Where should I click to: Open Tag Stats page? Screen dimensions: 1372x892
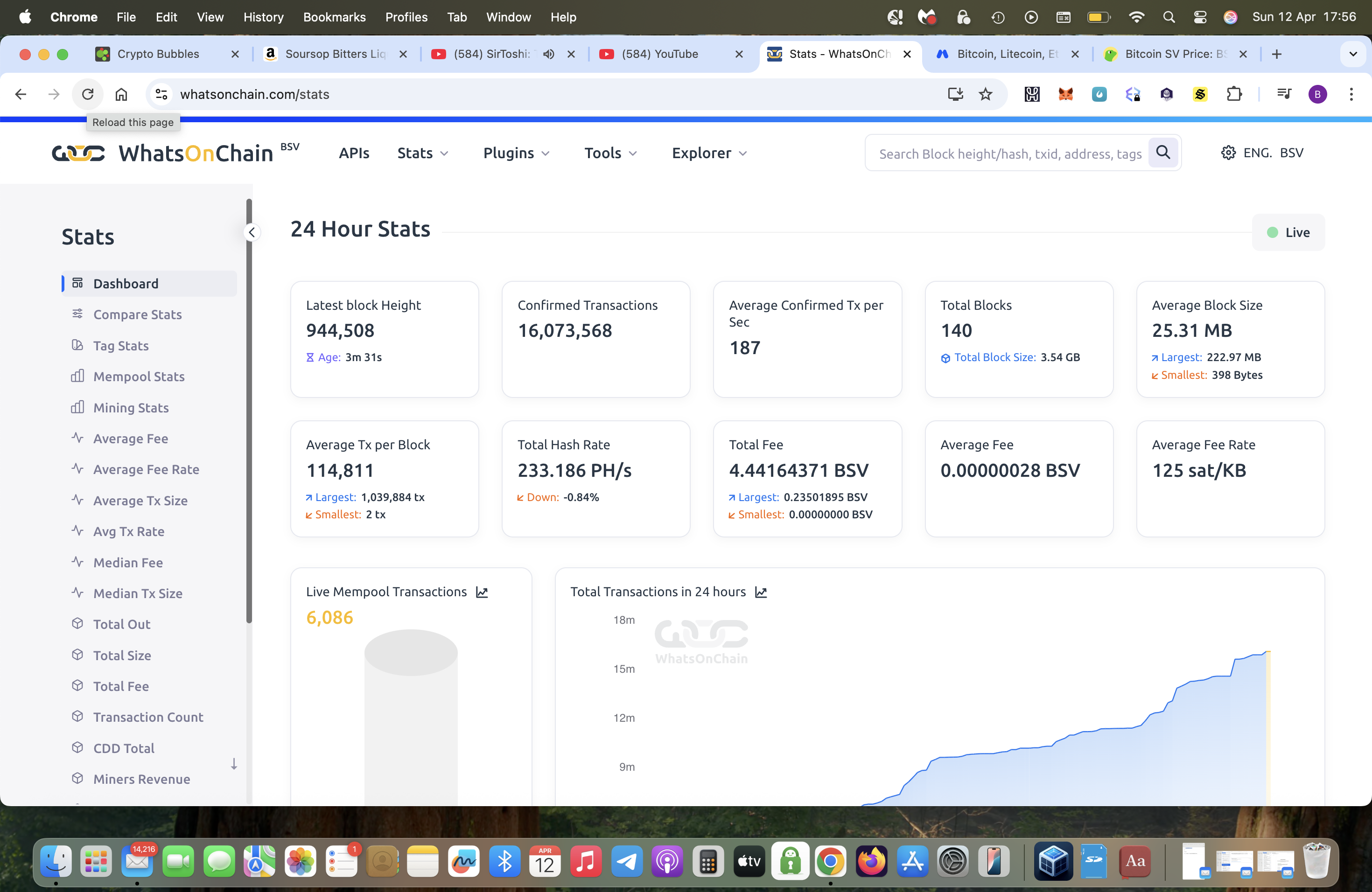click(120, 346)
